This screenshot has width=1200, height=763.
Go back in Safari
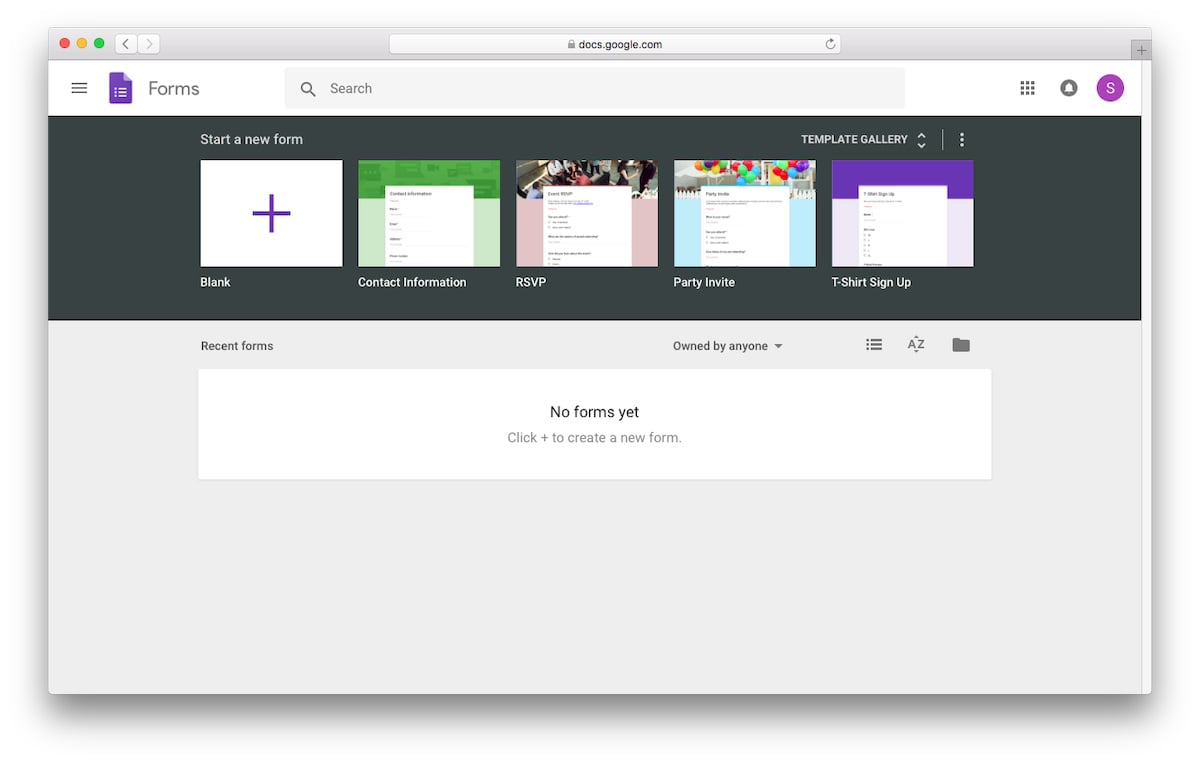(x=126, y=44)
